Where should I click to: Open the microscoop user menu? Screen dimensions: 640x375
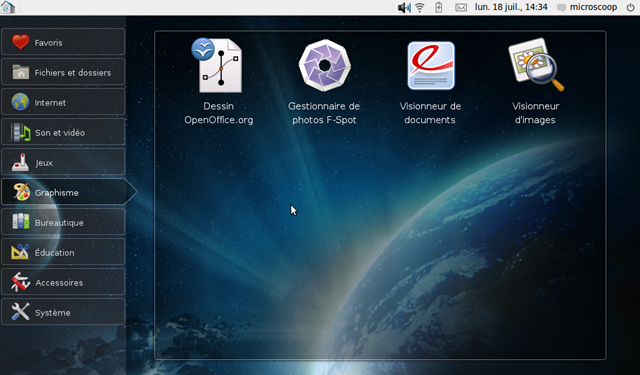(587, 7)
